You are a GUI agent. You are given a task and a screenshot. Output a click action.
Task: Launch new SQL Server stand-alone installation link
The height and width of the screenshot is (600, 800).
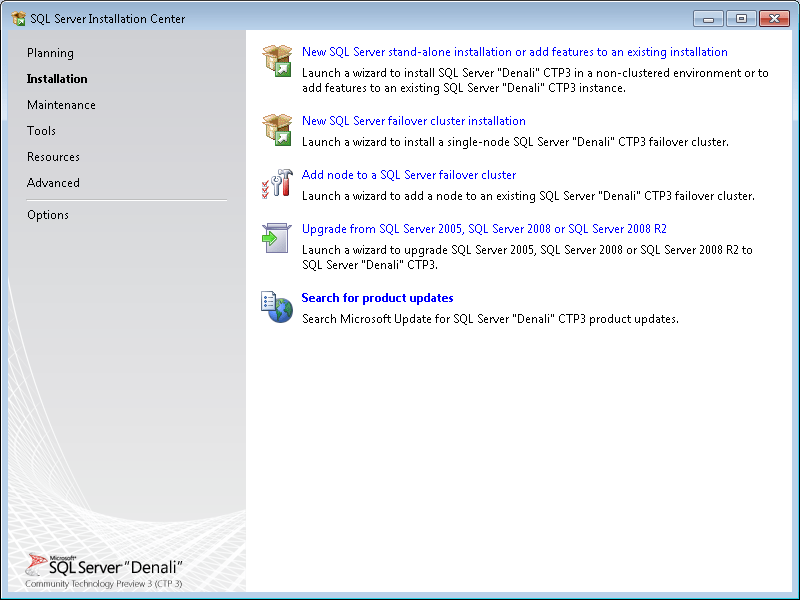pyautogui.click(x=515, y=52)
